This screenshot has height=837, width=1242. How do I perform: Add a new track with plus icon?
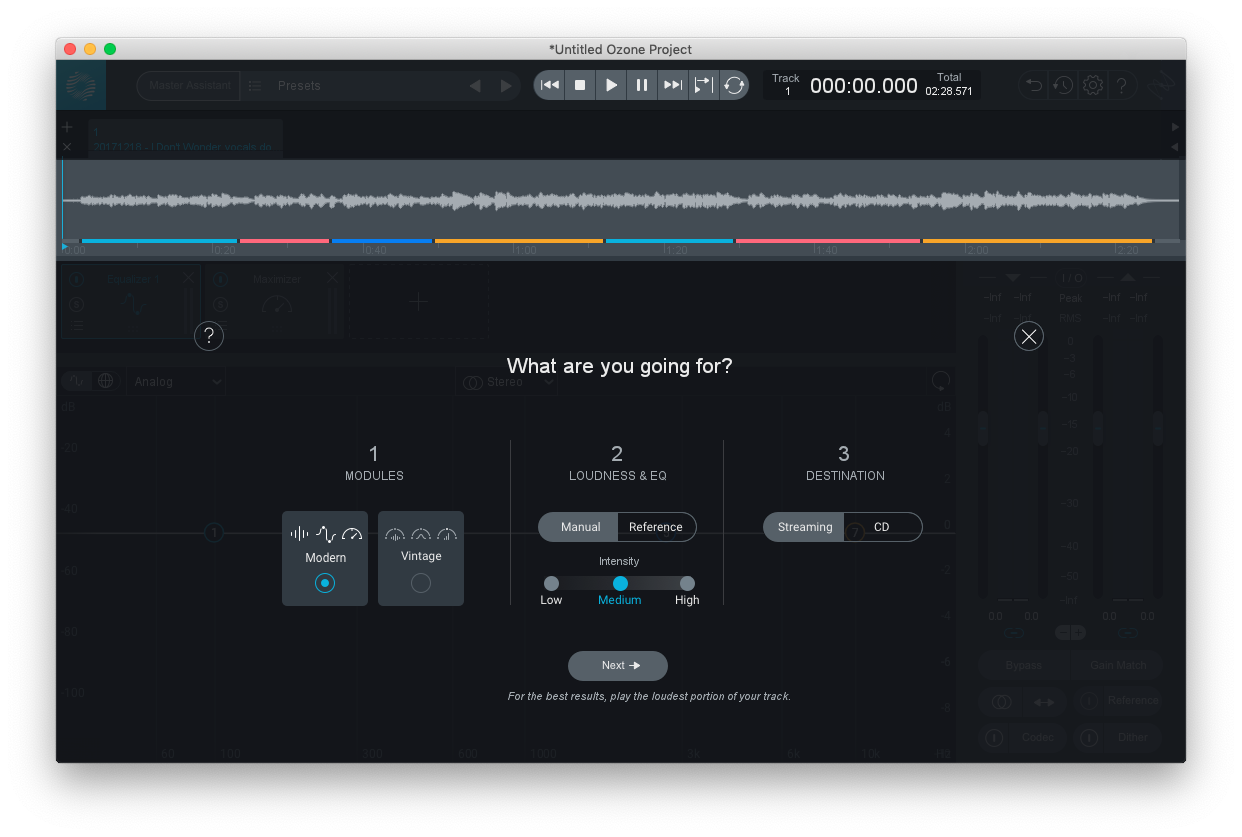[67, 127]
